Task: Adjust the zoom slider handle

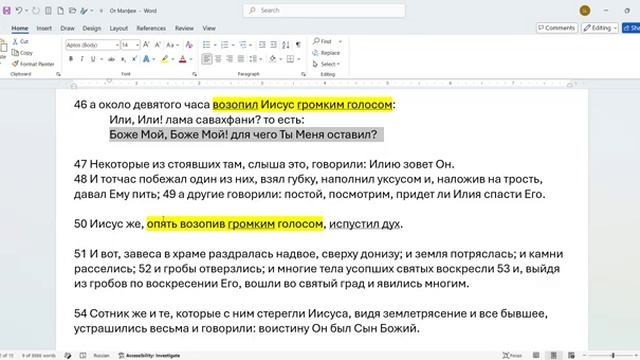Action: tap(613, 356)
